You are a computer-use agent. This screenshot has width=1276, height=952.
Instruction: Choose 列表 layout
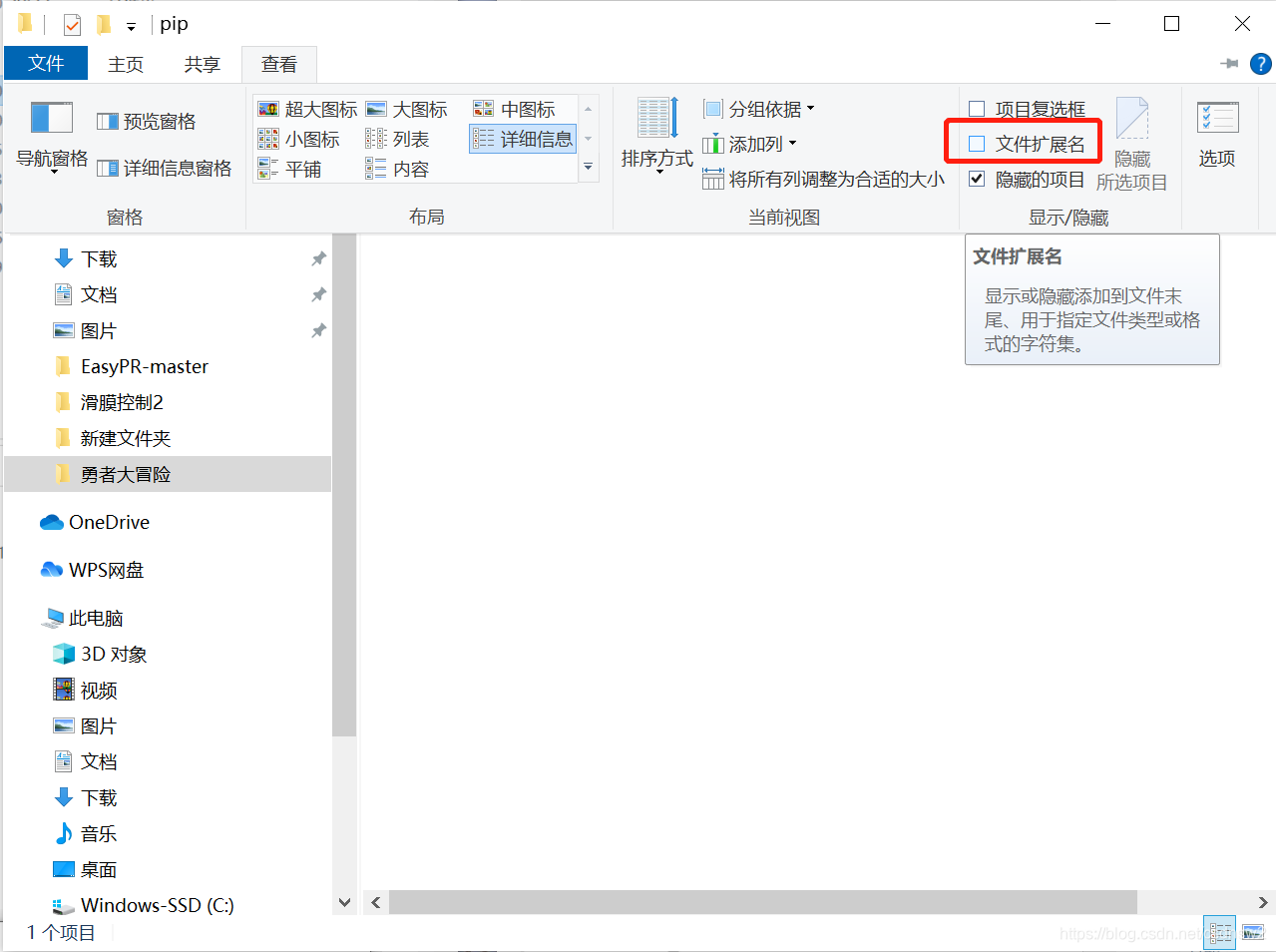point(397,139)
